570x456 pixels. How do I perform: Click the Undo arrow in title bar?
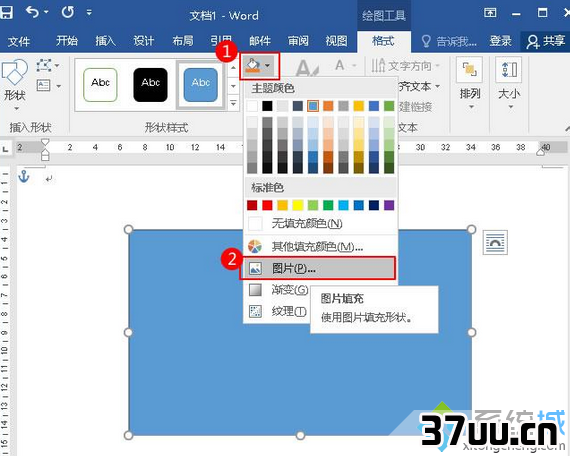[32, 12]
